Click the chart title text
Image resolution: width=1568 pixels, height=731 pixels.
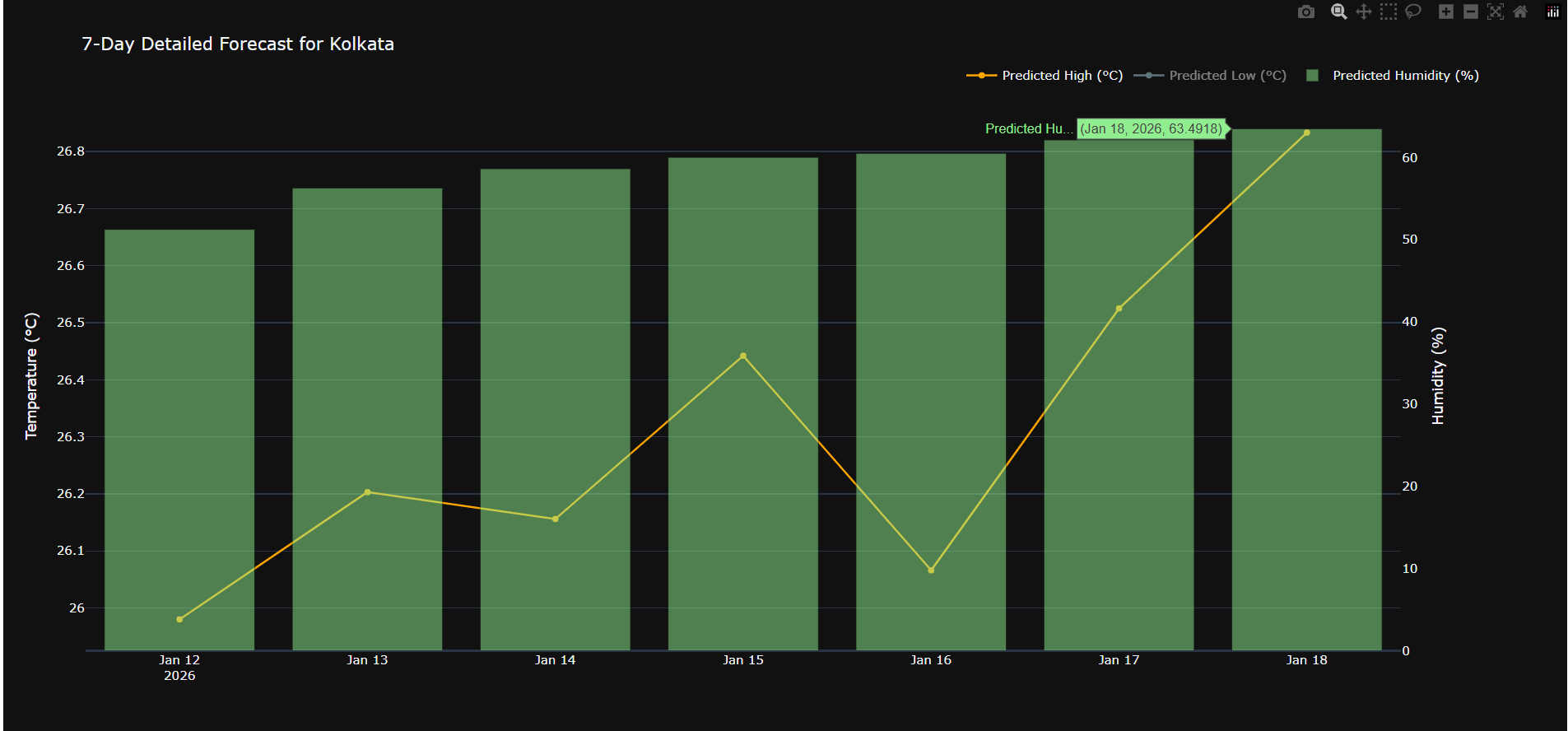[238, 44]
